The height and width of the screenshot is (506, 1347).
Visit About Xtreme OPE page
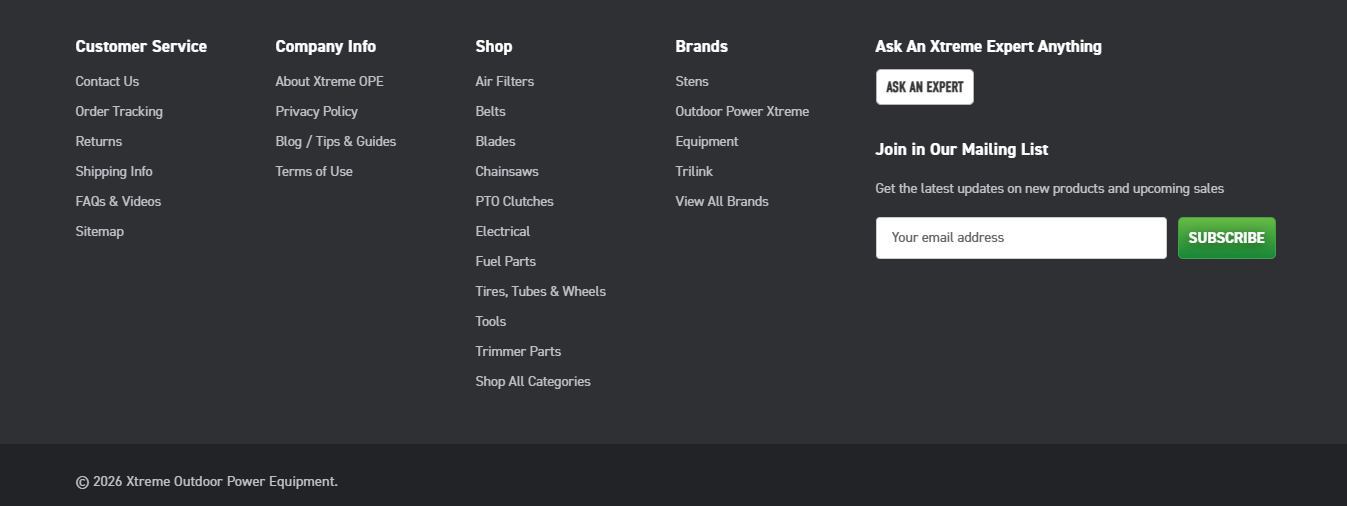pyautogui.click(x=329, y=82)
